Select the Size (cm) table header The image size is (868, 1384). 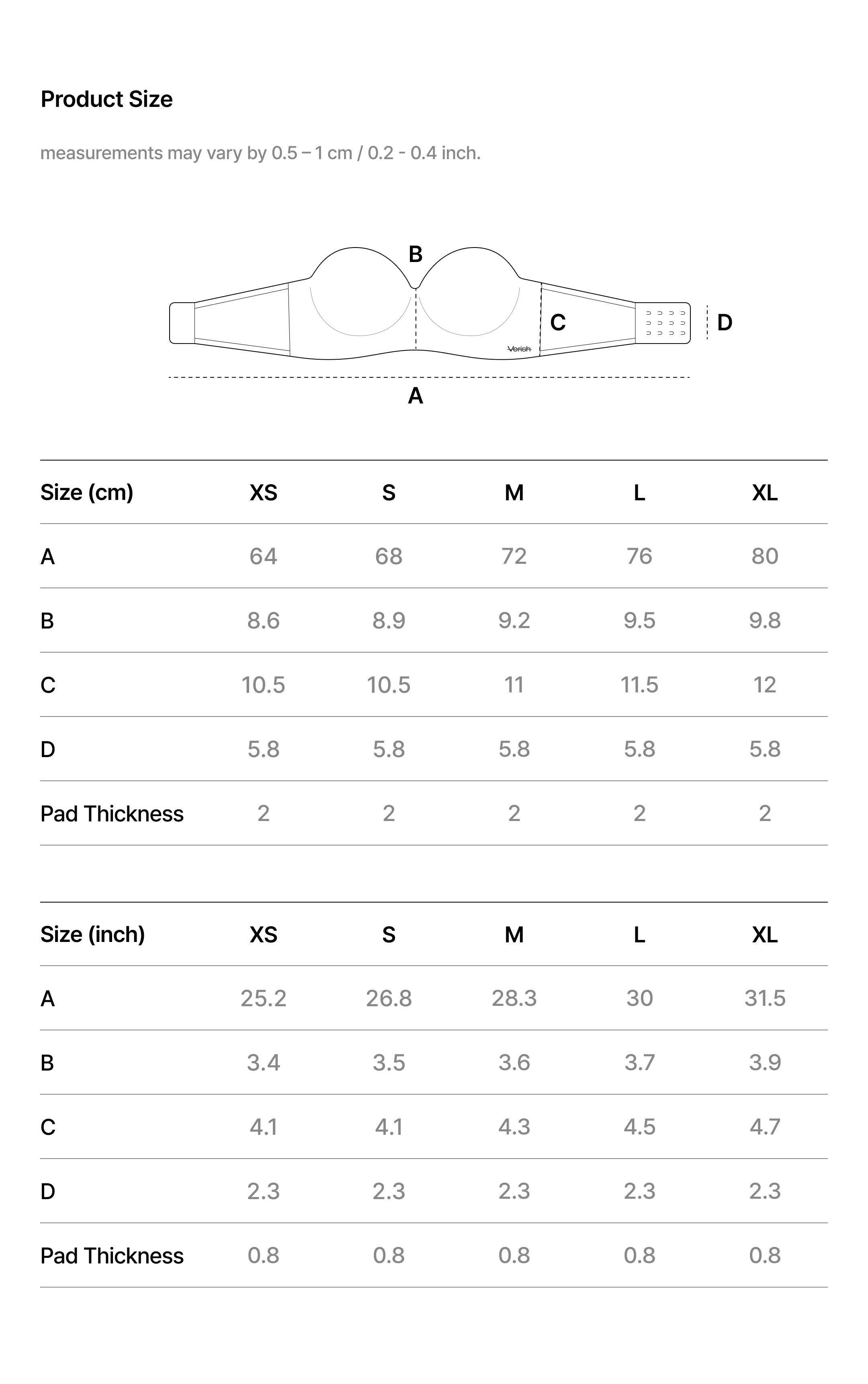(87, 493)
